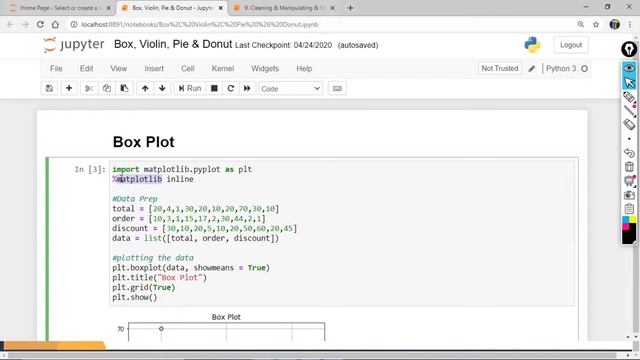Screen dimensions: 640x360
Task: Click the page vertical scrollbar
Action: (636, 186)
